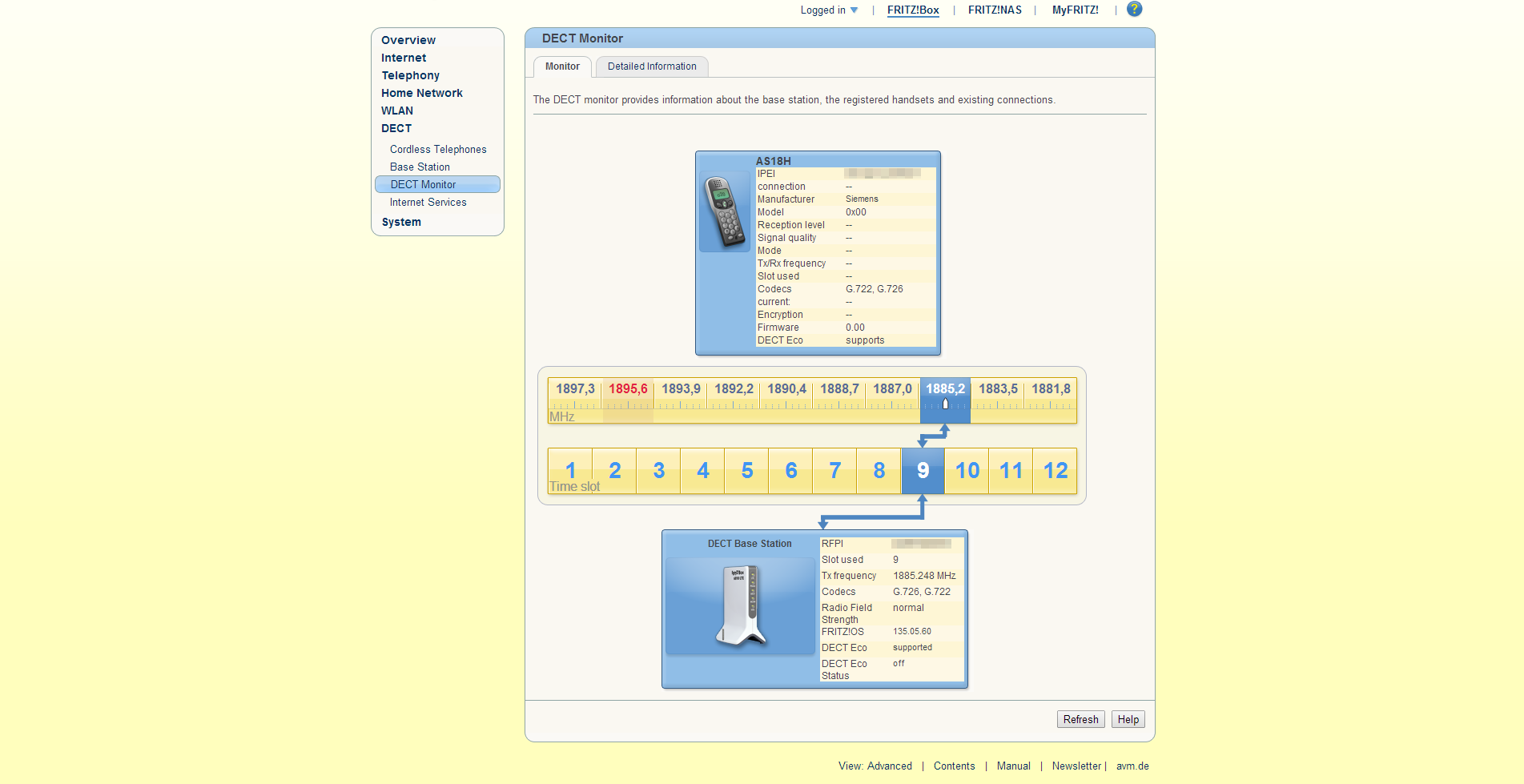The height and width of the screenshot is (784, 1524).
Task: Select the 1892,2 MHz frequency cell
Action: coord(734,400)
